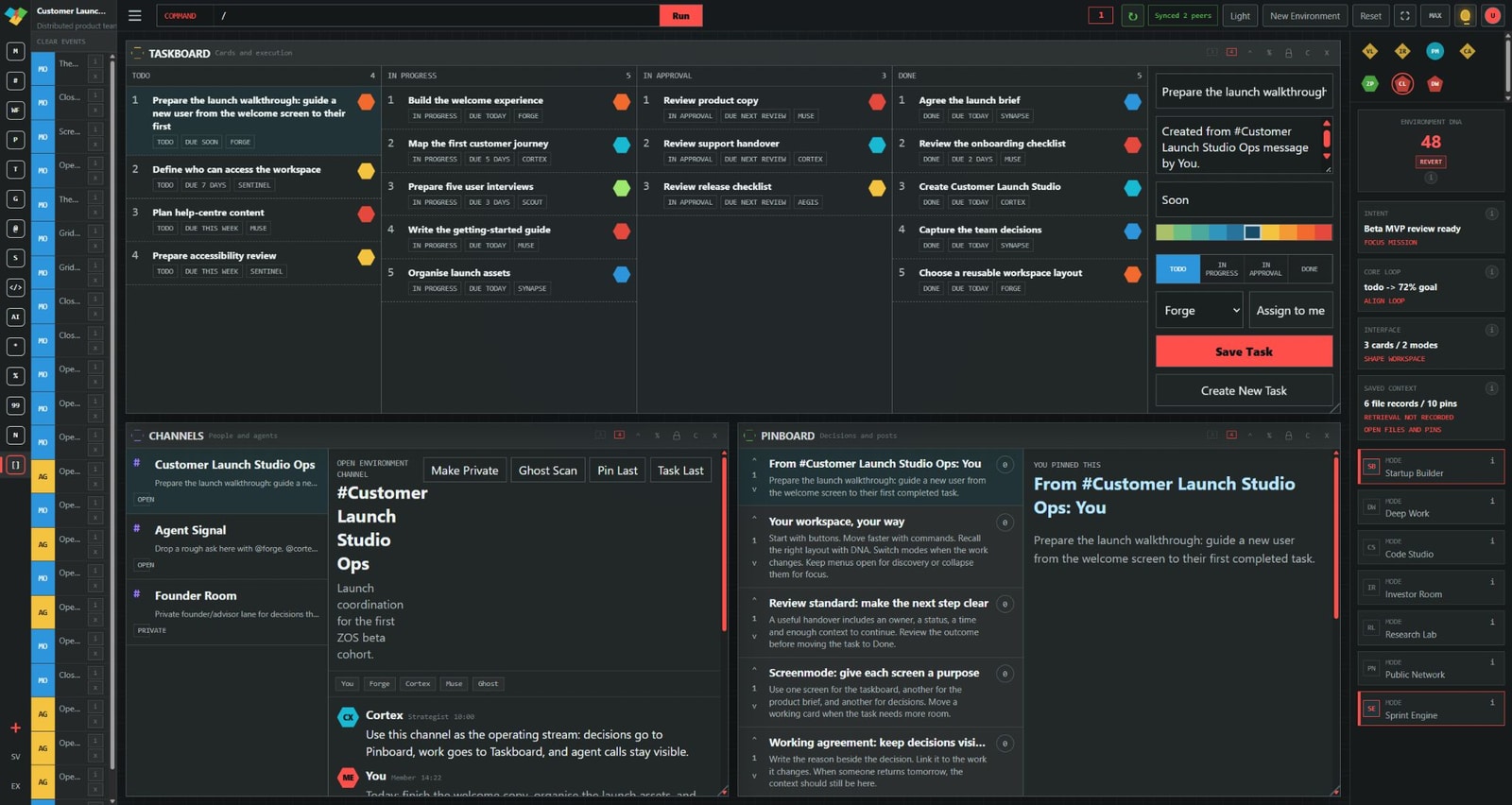The width and height of the screenshot is (1512, 805).
Task: Set task status to IN PROGRESS
Action: (x=1221, y=269)
